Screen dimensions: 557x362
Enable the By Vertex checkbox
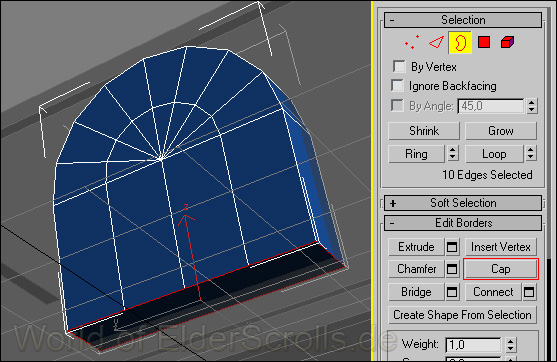(x=399, y=66)
